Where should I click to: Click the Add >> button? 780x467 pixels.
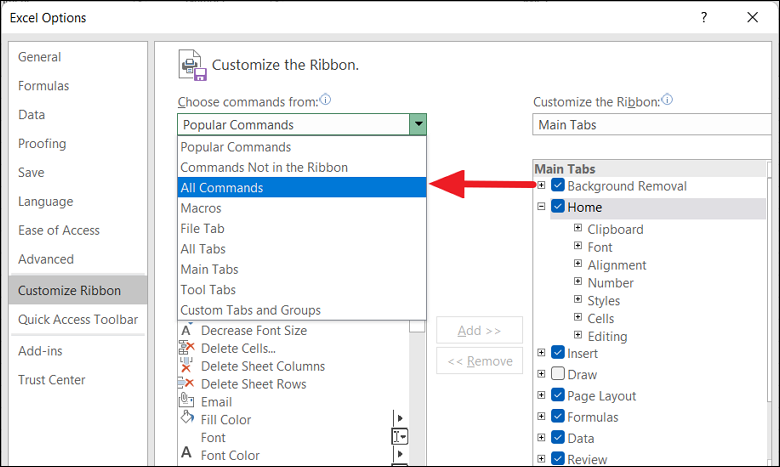click(480, 330)
